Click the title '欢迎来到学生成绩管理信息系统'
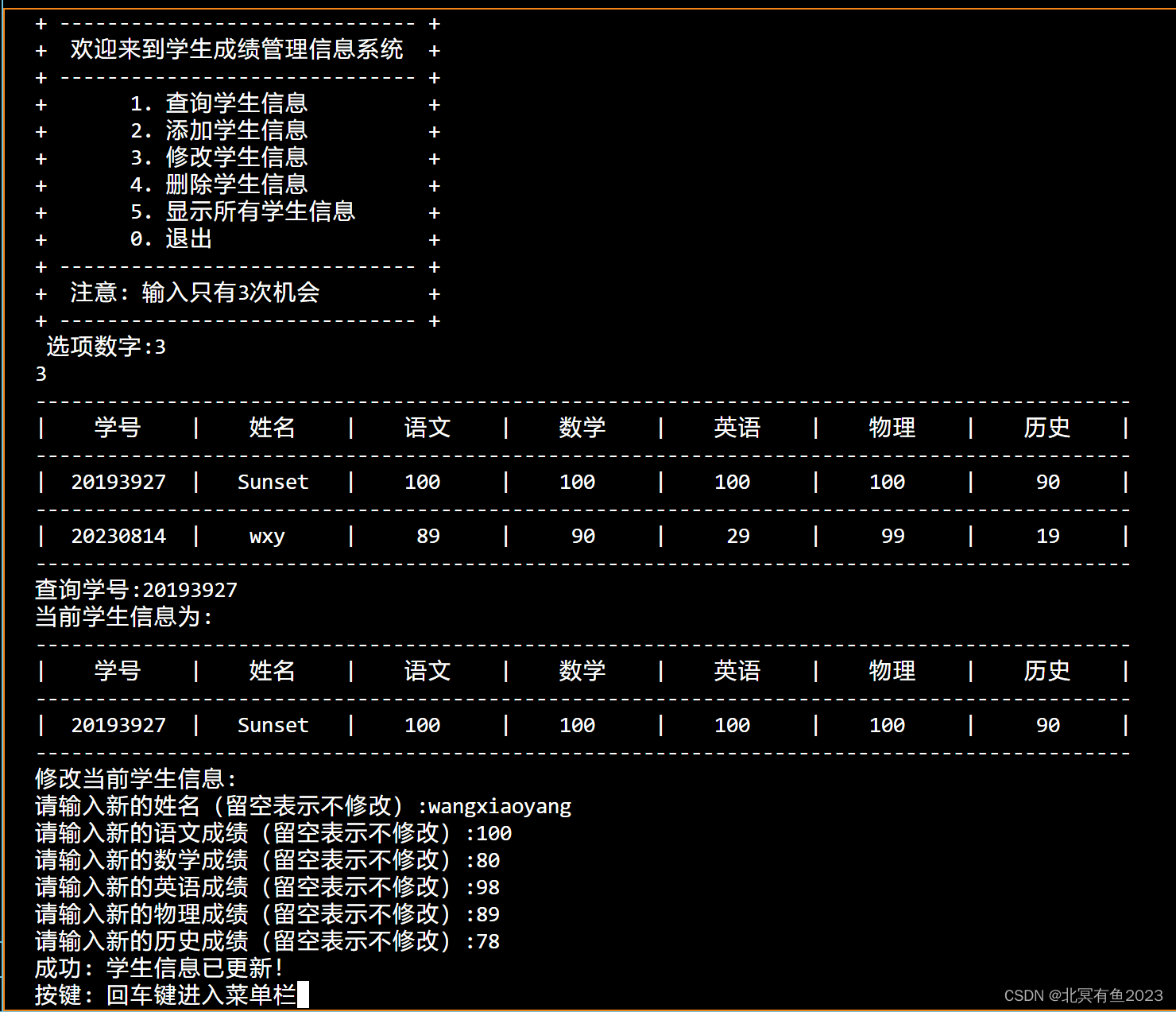Screen dimensions: 1176x1012 coord(237,49)
